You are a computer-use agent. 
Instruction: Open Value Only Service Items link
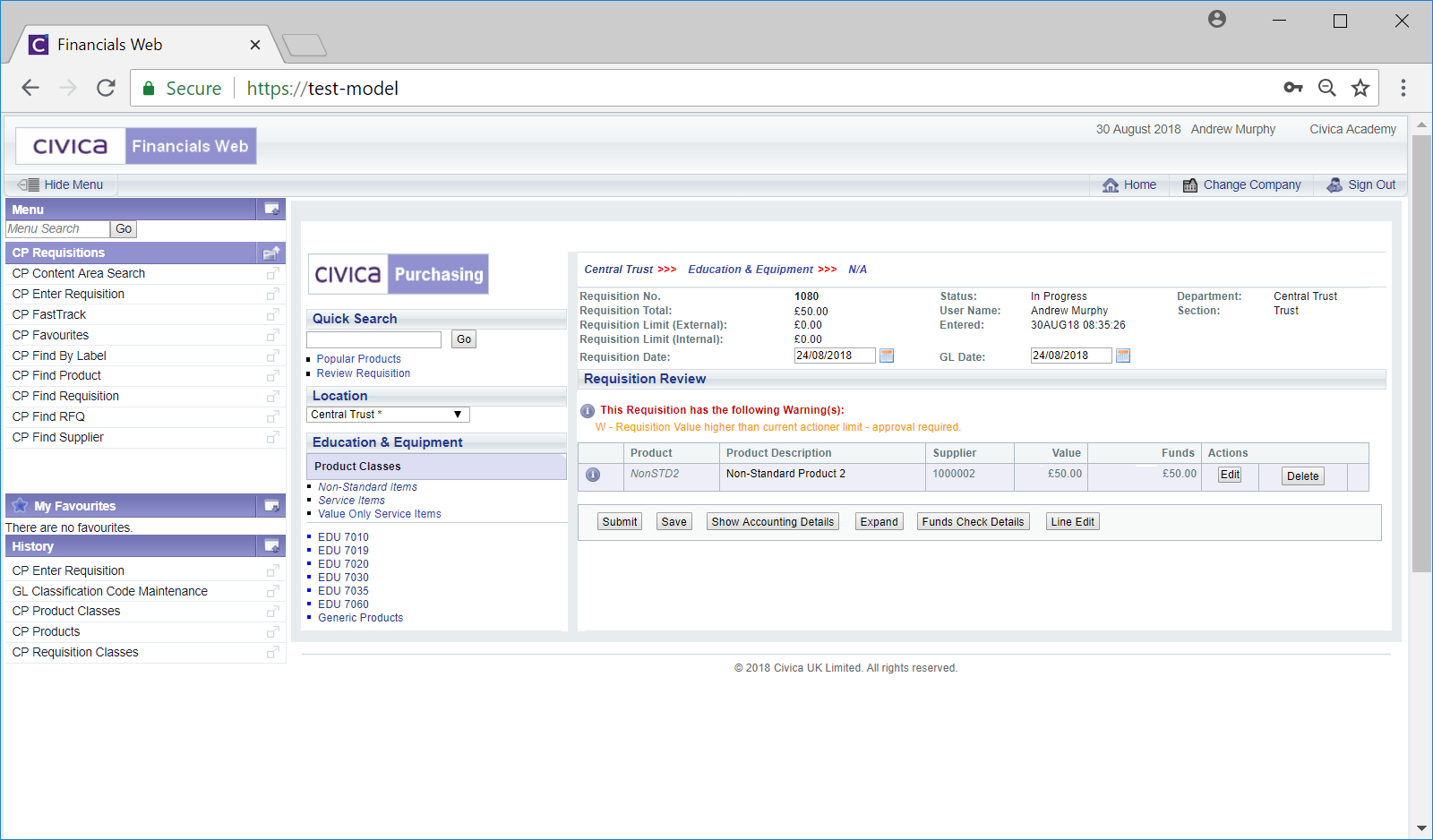click(380, 514)
